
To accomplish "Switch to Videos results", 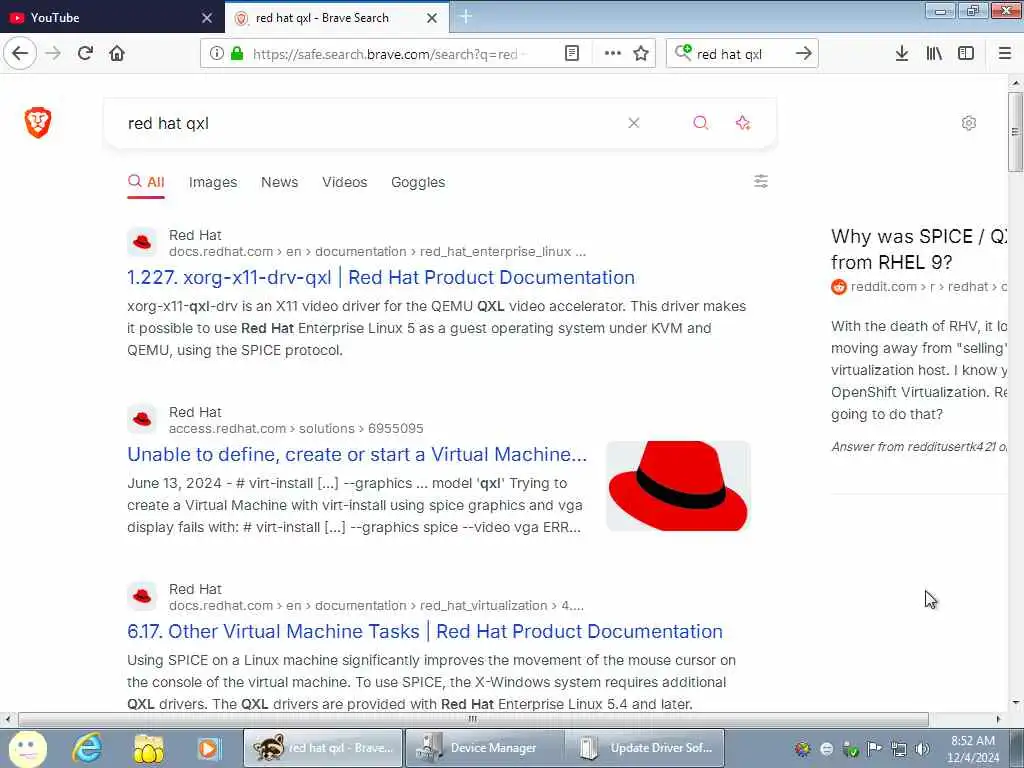I will click(x=345, y=182).
